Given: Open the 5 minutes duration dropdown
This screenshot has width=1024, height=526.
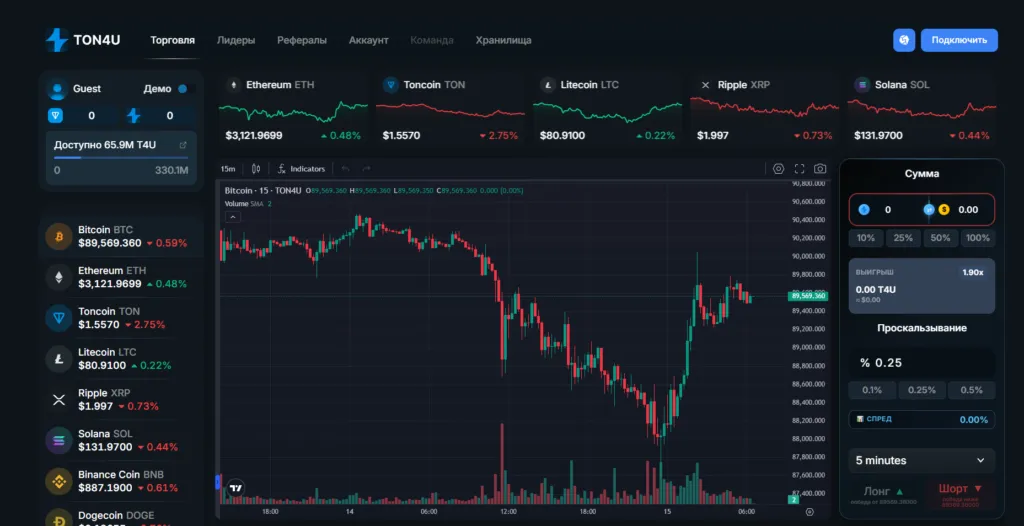Looking at the screenshot, I should 921,461.
